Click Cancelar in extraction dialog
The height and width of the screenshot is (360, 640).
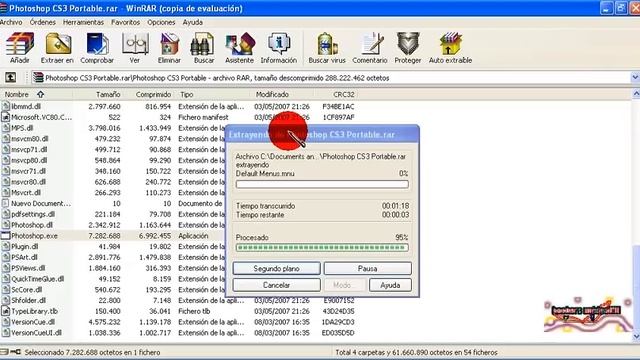tap(276, 285)
